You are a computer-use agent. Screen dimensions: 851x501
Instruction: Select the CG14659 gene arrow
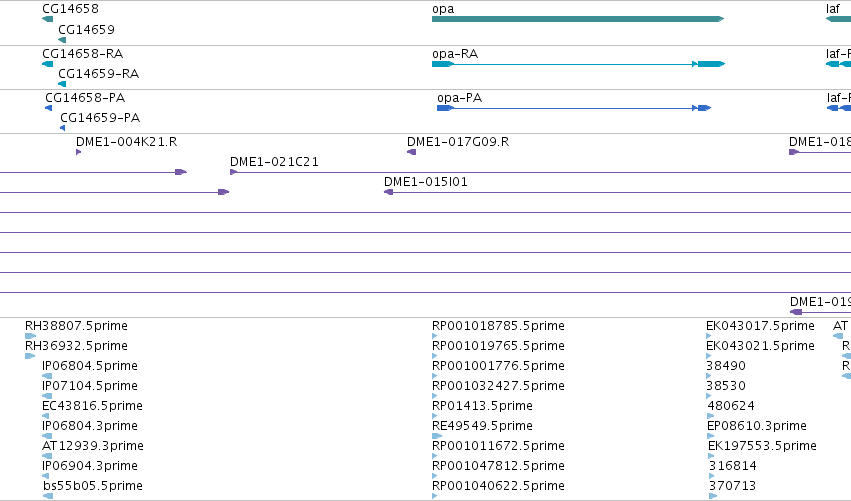pos(62,40)
